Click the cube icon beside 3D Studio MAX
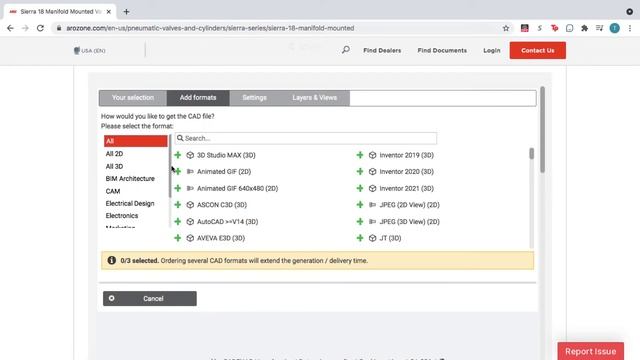The height and width of the screenshot is (360, 640). [190, 155]
